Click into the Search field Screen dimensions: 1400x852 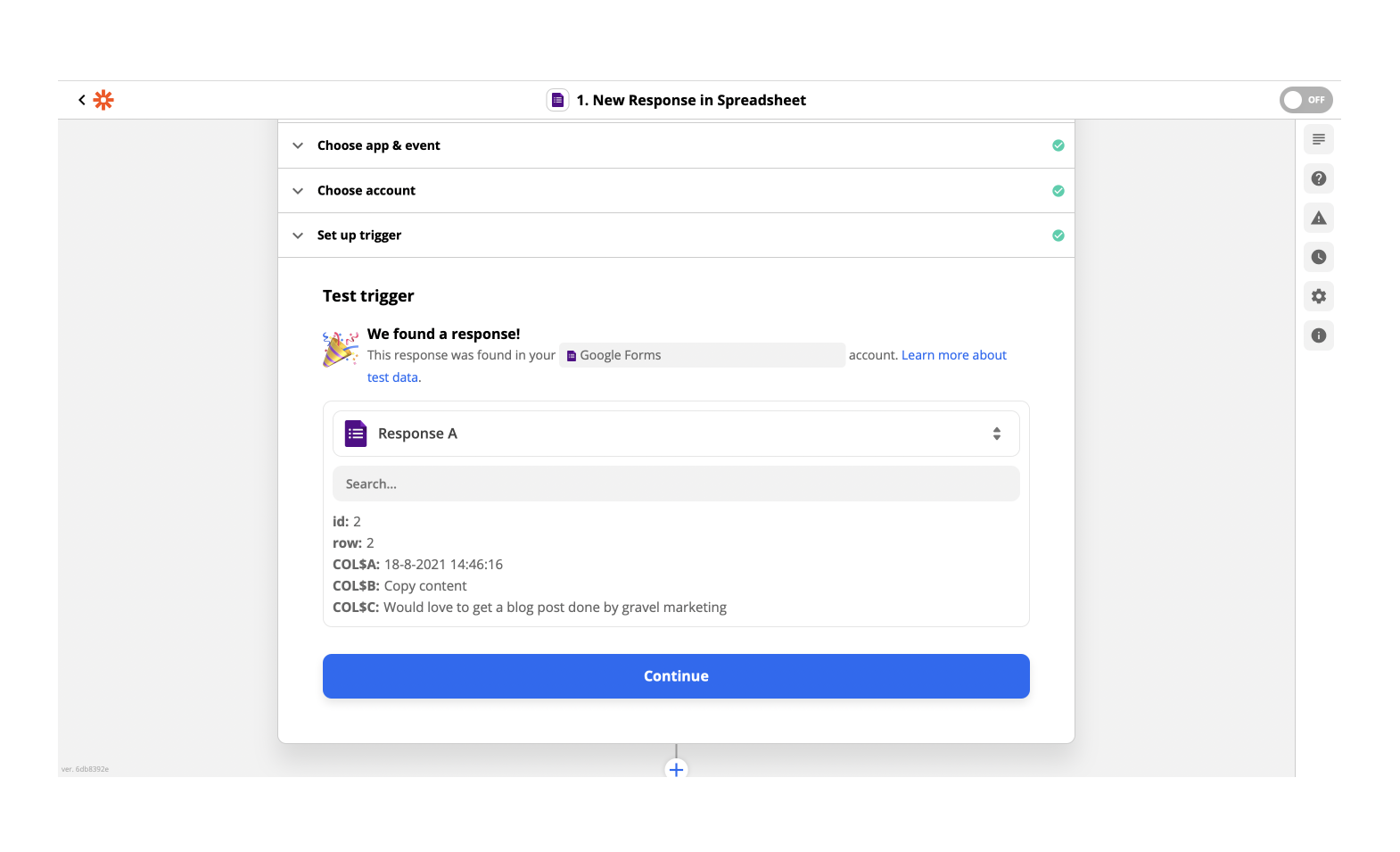676,484
